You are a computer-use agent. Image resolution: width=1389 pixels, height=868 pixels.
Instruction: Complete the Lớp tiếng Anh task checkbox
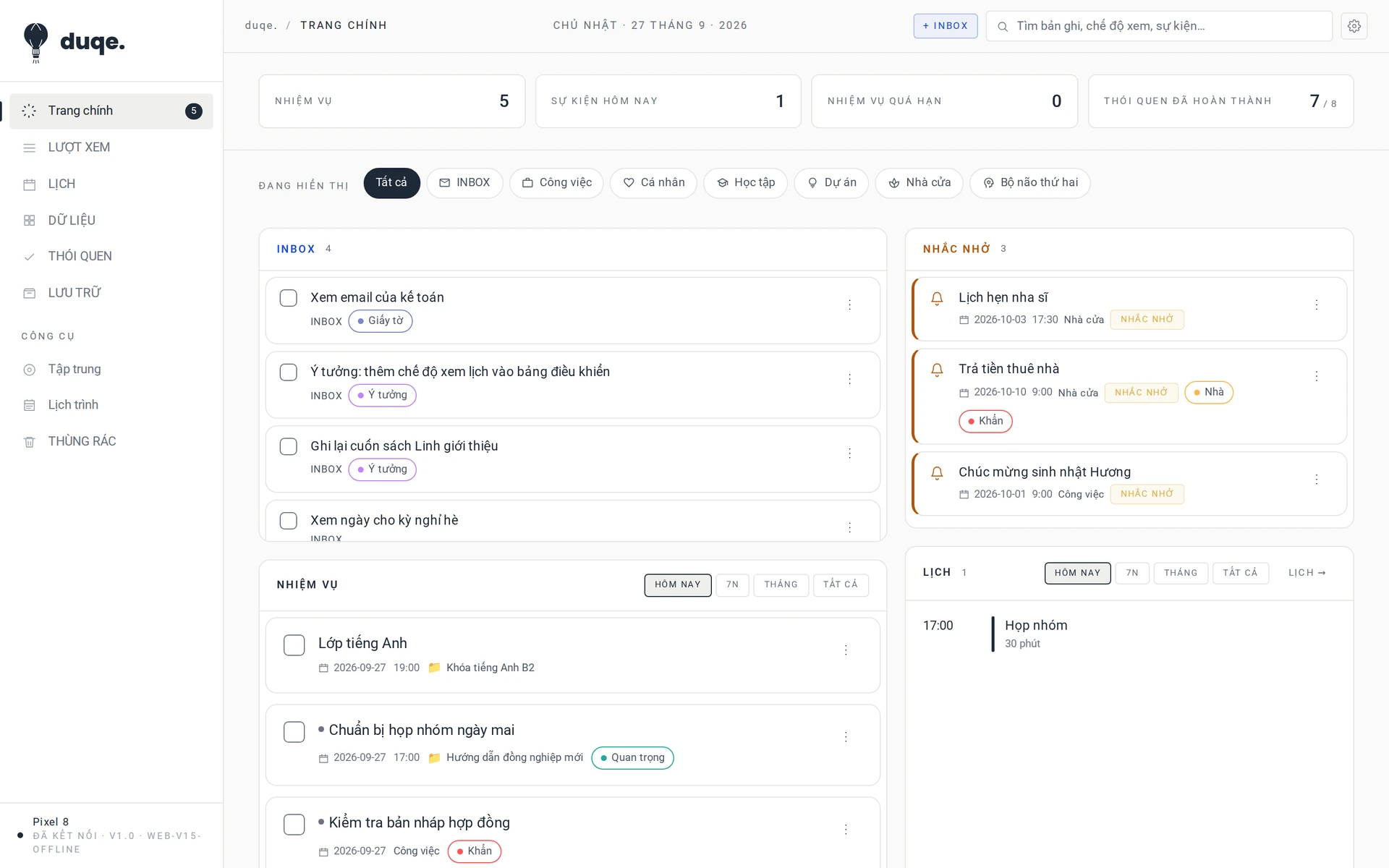pos(294,645)
